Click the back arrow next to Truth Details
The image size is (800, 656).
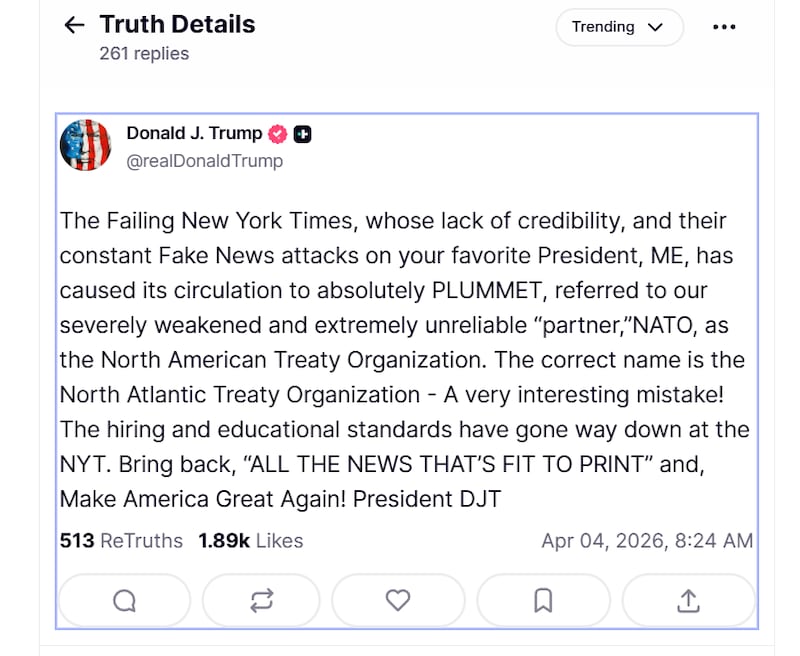pos(73,24)
